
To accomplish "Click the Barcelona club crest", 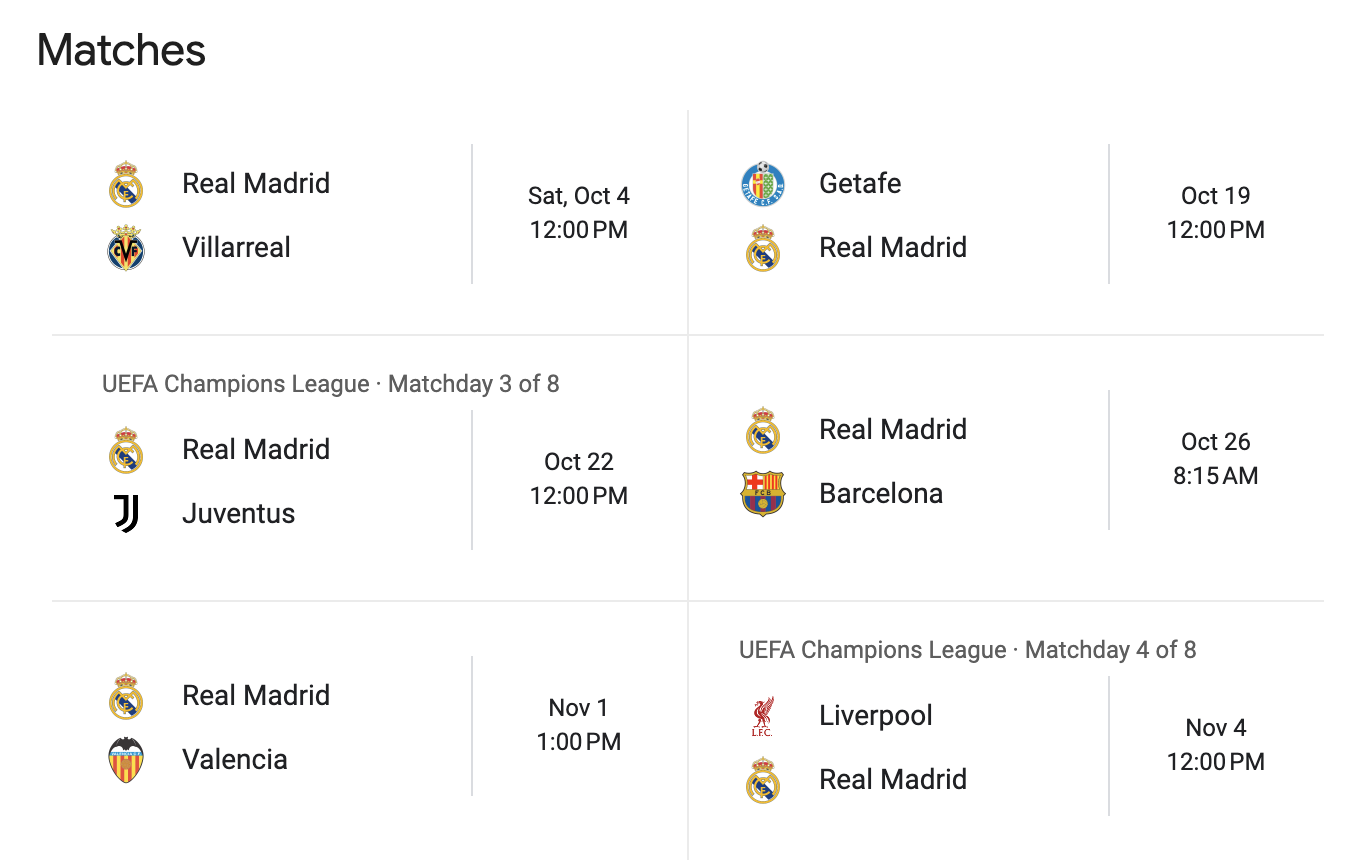I will pos(763,494).
